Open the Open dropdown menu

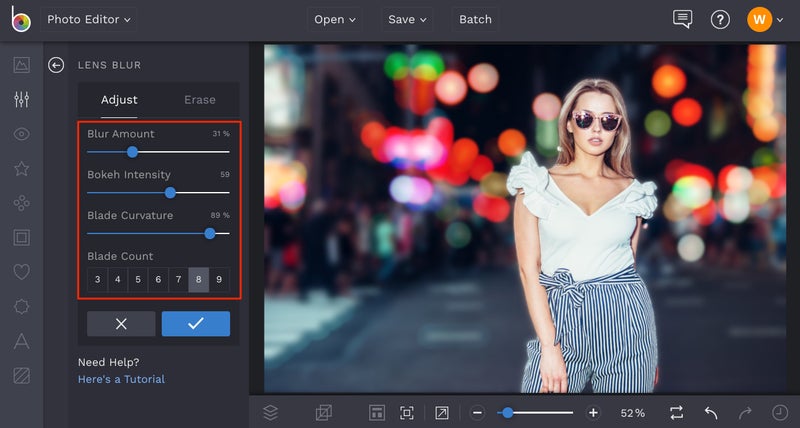(335, 19)
